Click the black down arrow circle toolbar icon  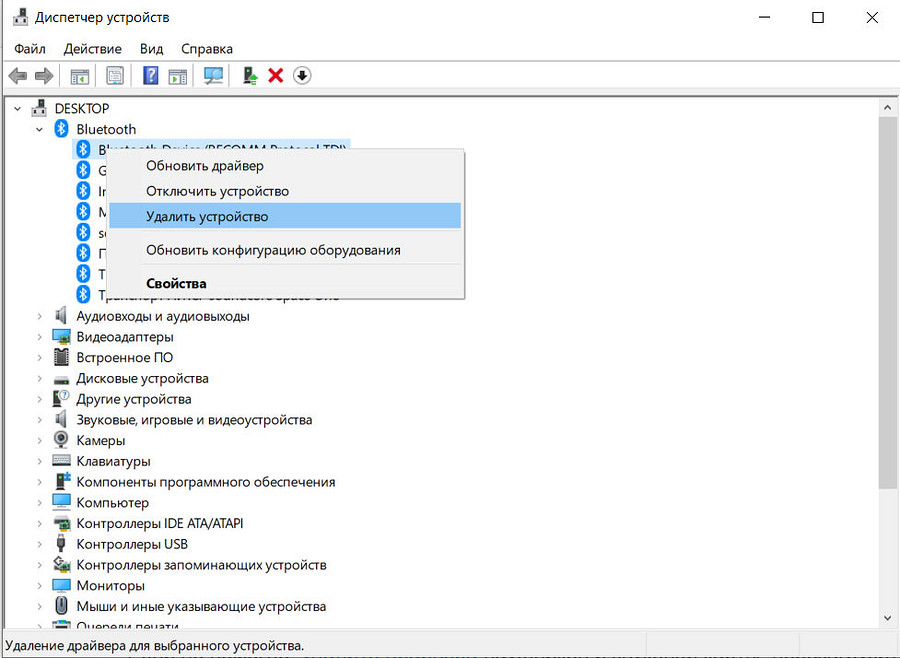(302, 75)
